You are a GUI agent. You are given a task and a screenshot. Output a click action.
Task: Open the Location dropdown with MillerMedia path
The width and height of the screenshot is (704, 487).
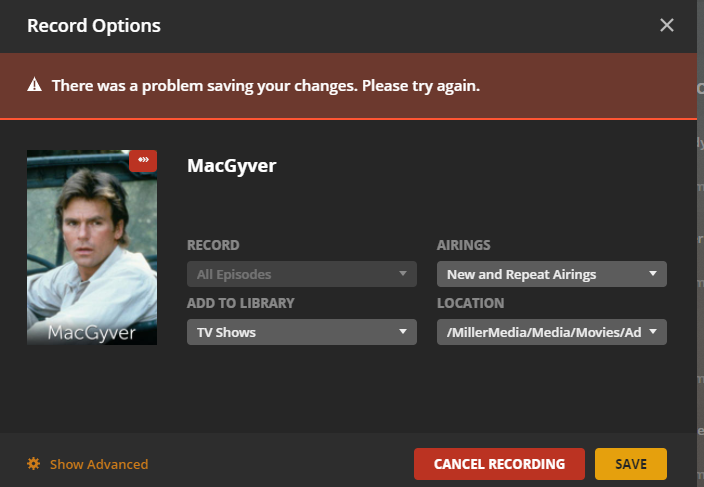pyautogui.click(x=552, y=332)
